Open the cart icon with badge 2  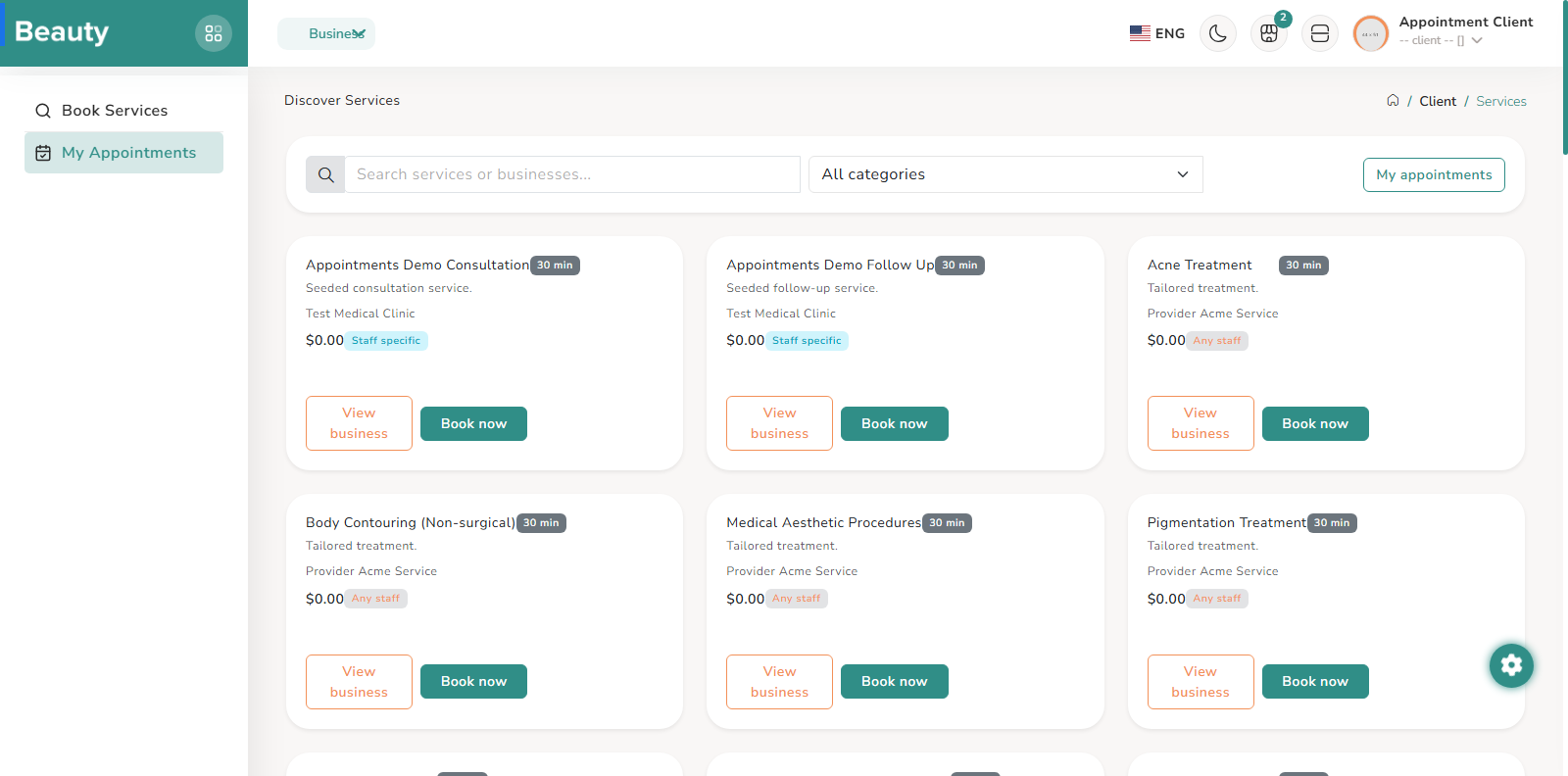point(1269,33)
